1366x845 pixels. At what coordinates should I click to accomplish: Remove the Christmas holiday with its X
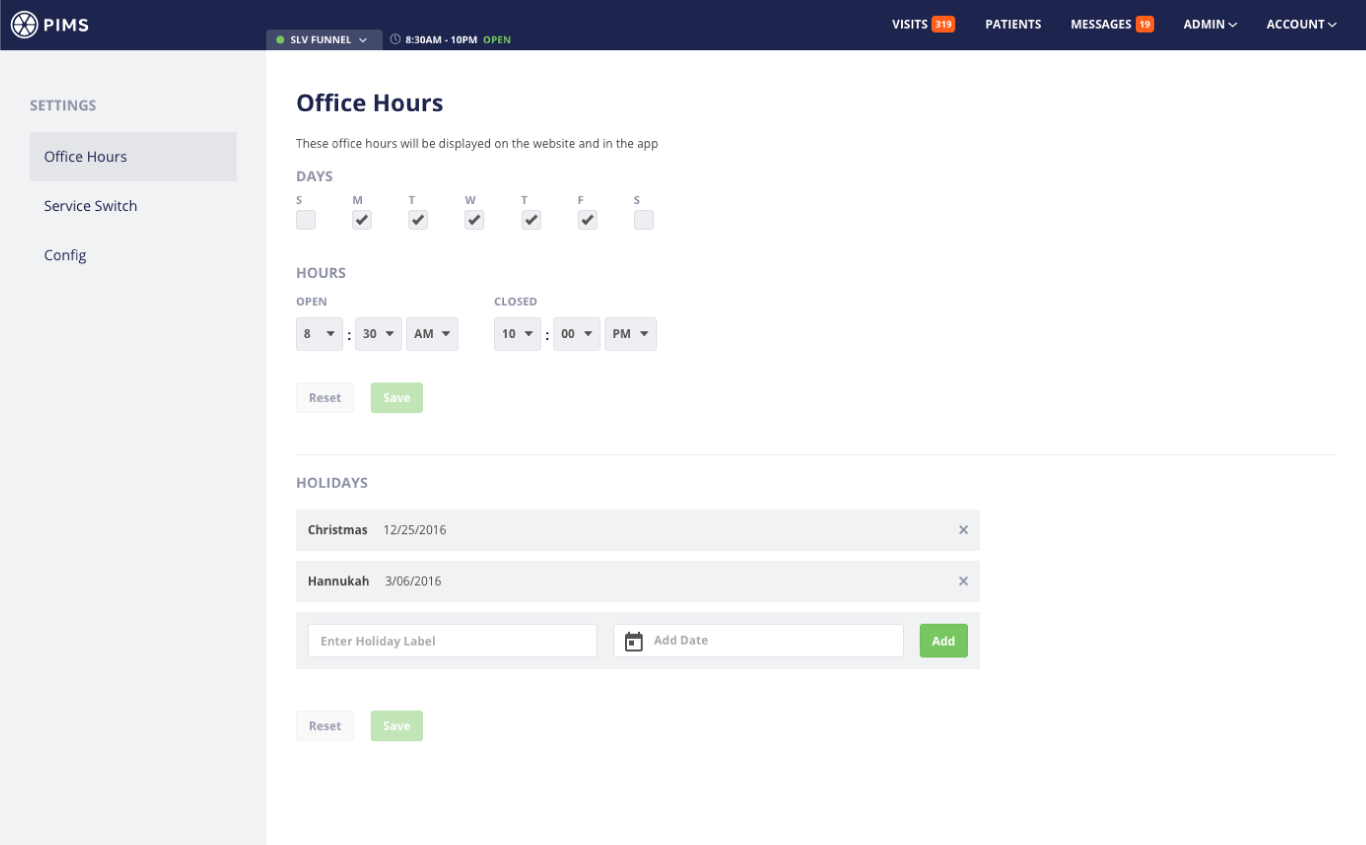(963, 530)
